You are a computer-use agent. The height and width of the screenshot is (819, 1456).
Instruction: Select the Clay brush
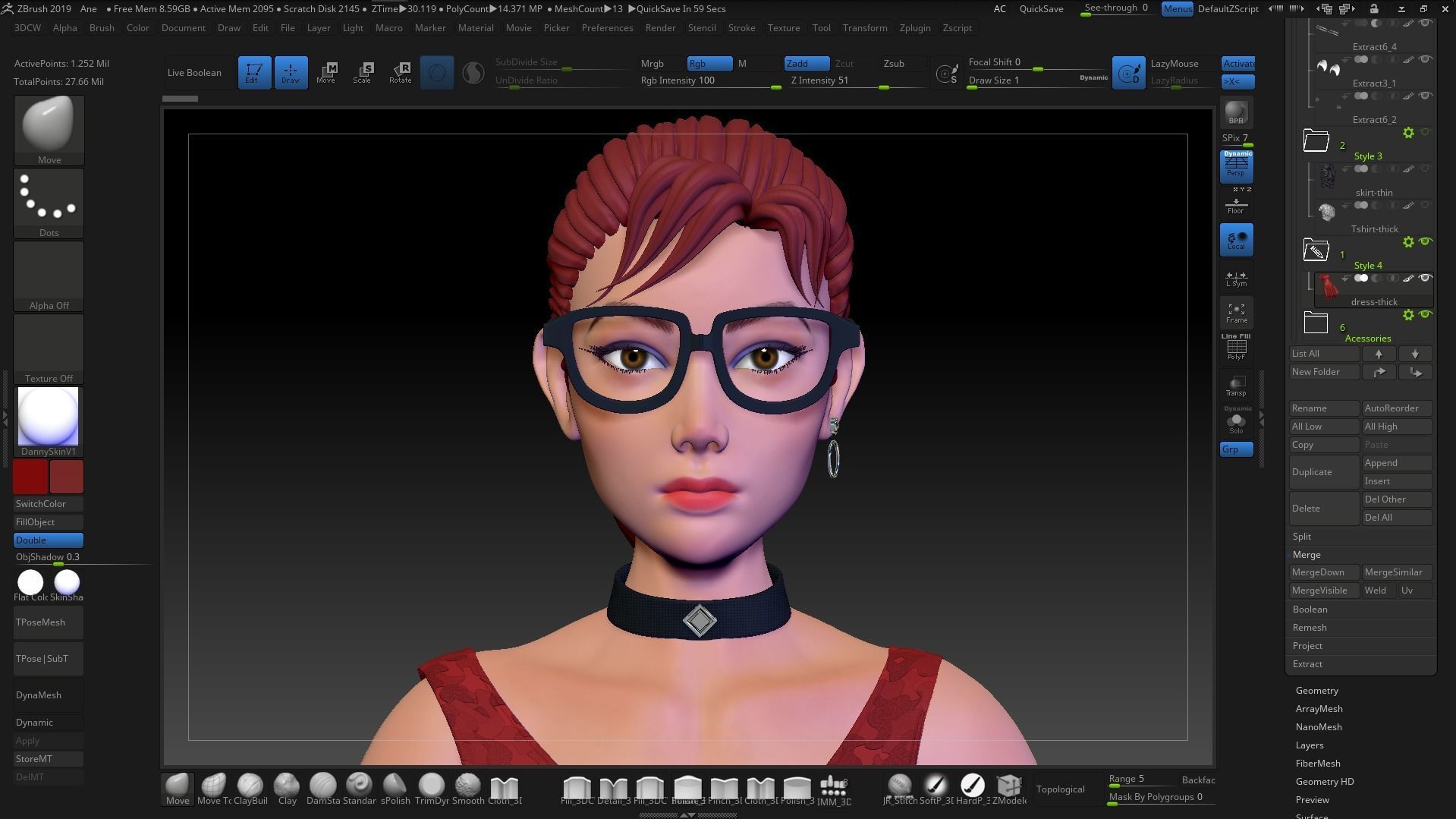(287, 789)
